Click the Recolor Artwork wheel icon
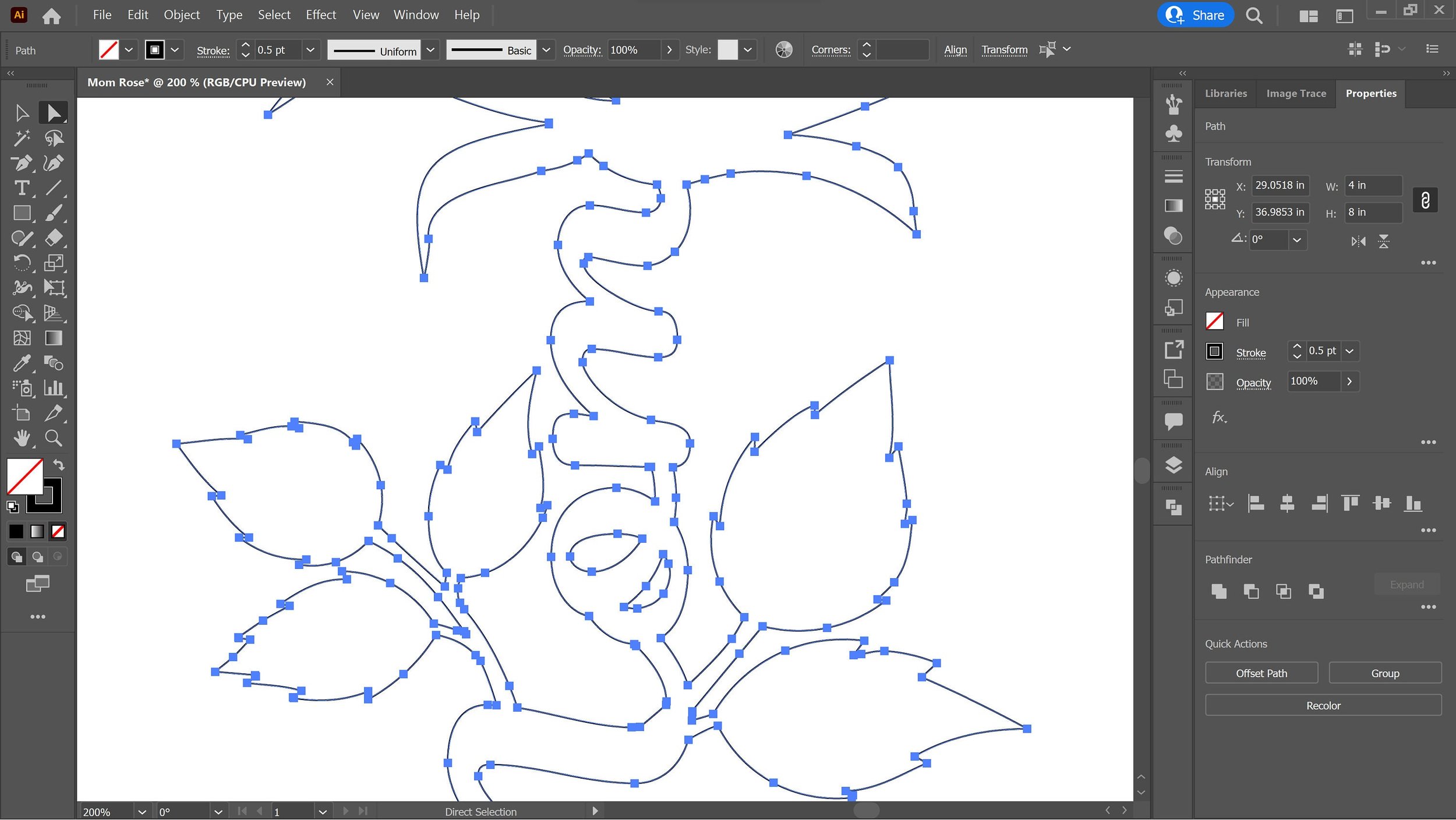Image resolution: width=1456 pixels, height=820 pixels. point(784,50)
